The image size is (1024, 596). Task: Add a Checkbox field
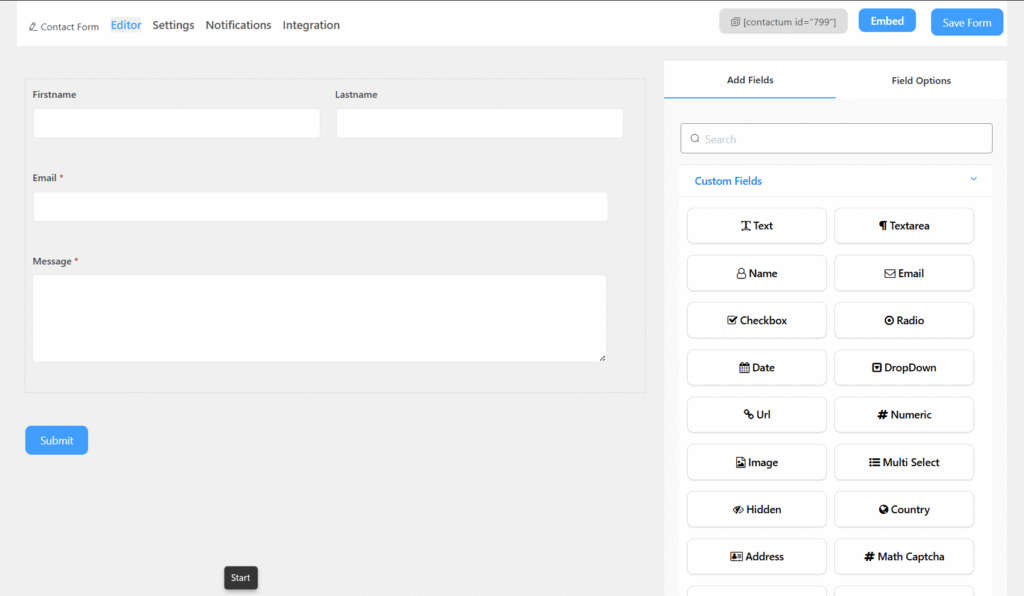(756, 320)
